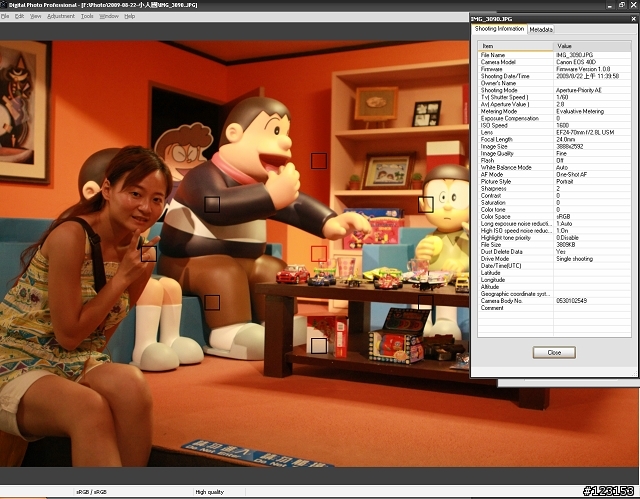640x499 pixels.
Task: Click the Aperture-Priority AE value
Action: coord(579,90)
